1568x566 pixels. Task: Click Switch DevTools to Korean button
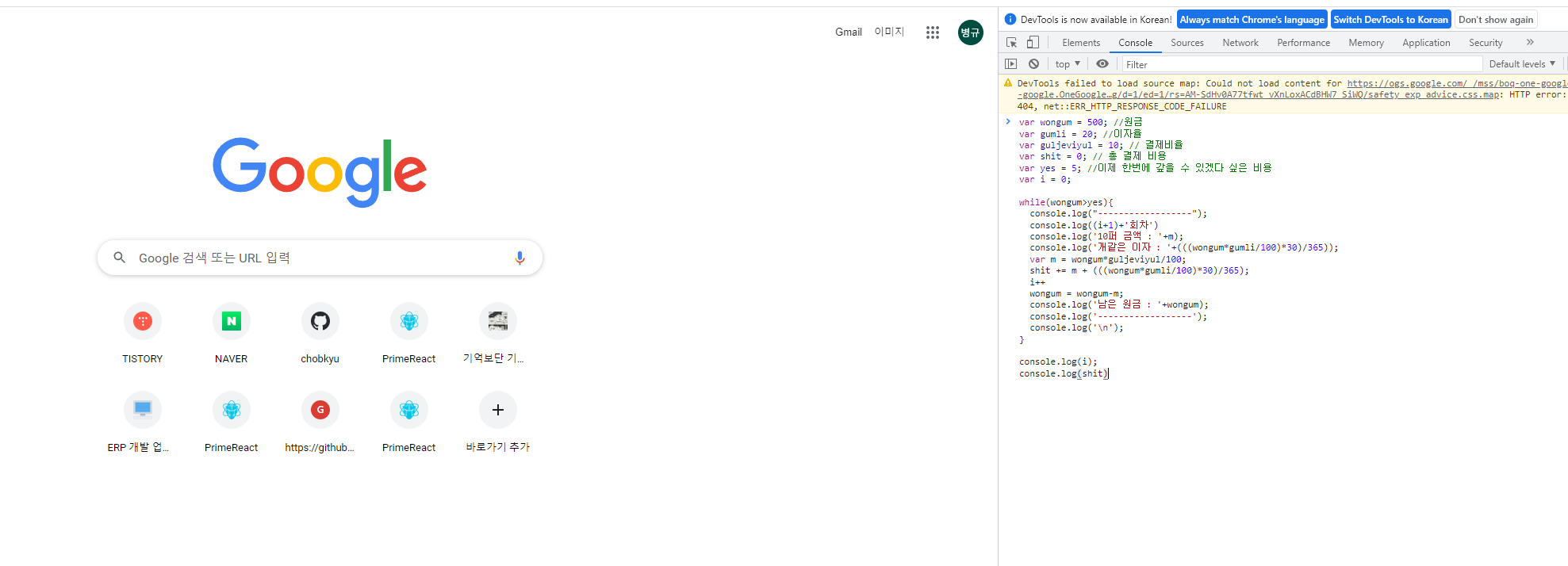(1391, 20)
